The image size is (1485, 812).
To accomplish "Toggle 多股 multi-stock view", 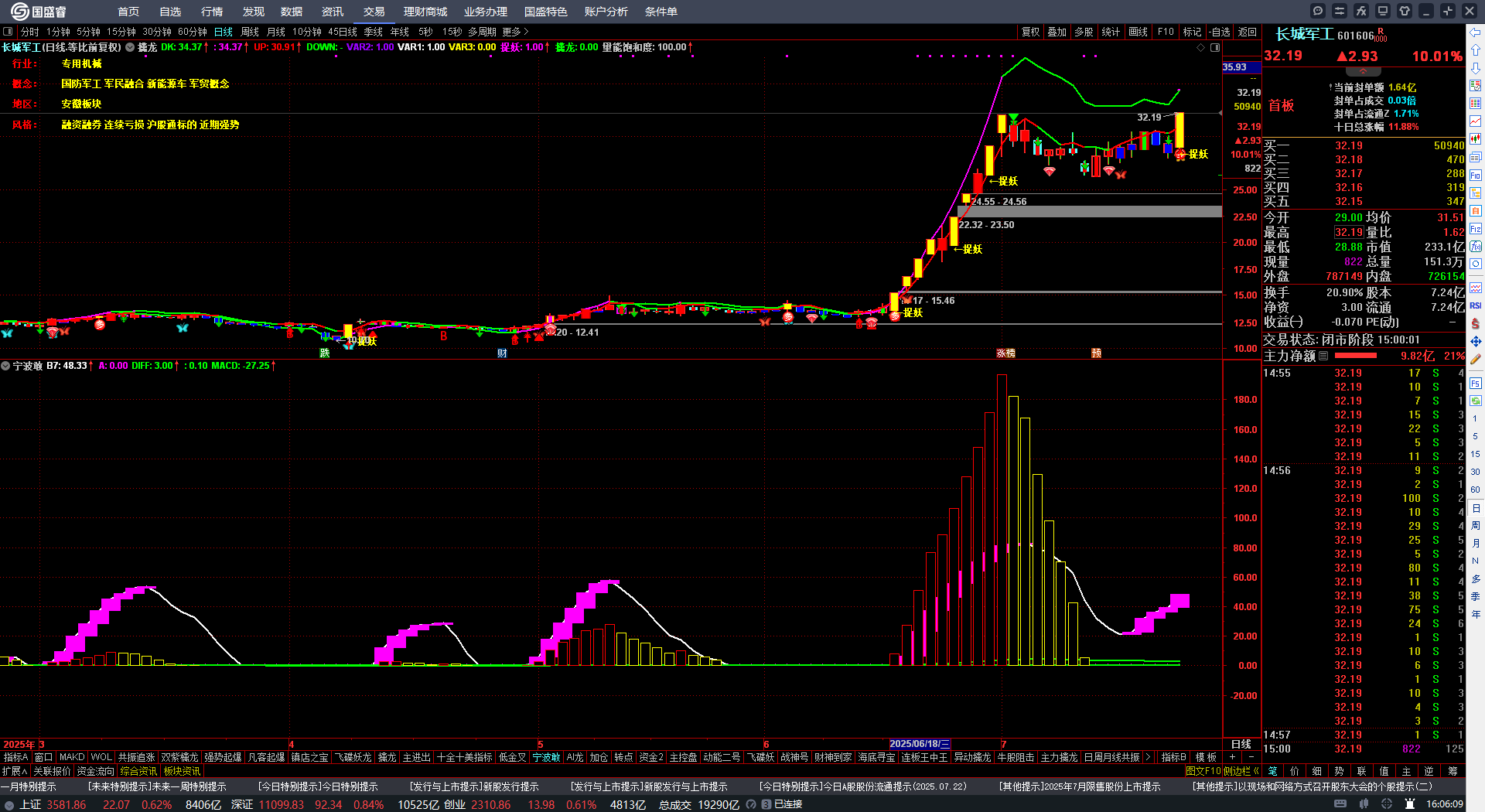I will 1084,32.
